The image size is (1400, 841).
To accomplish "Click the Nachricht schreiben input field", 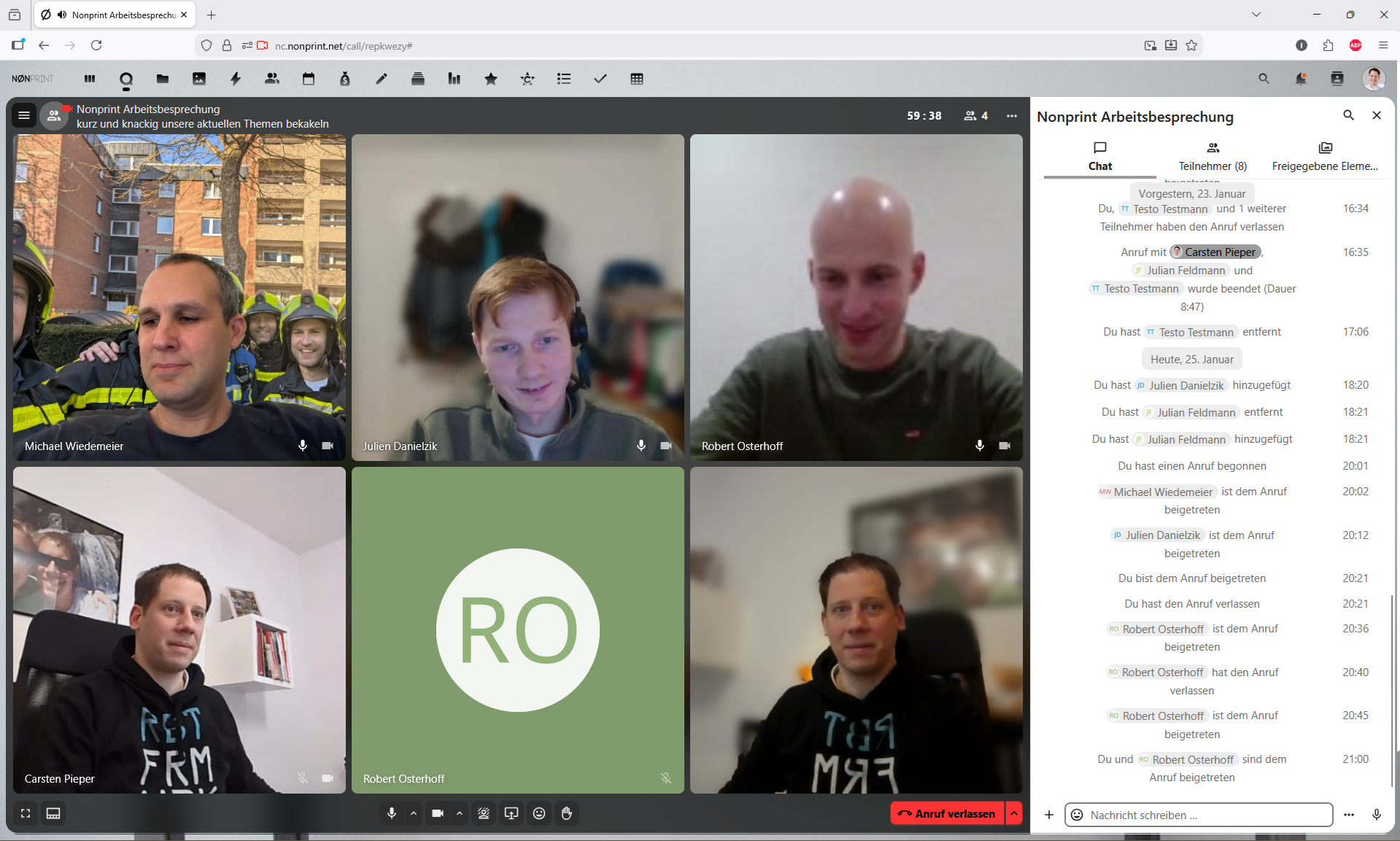I will coord(1207,815).
